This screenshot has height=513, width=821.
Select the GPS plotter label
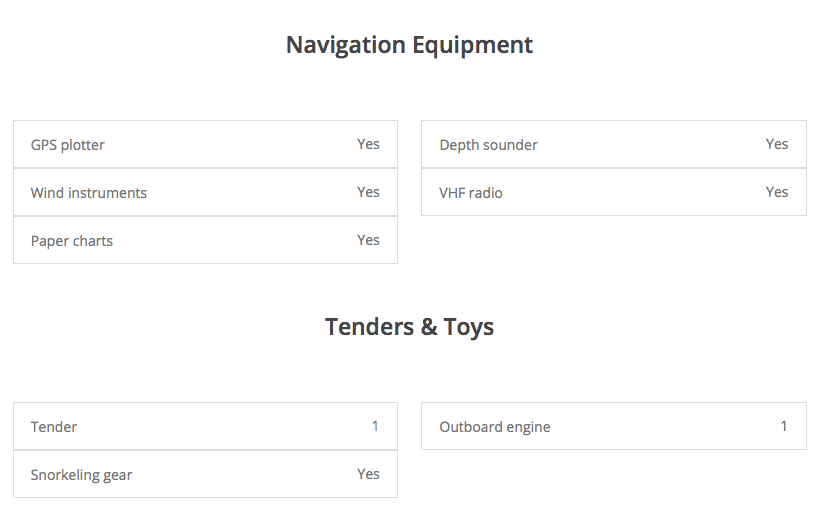tap(68, 145)
